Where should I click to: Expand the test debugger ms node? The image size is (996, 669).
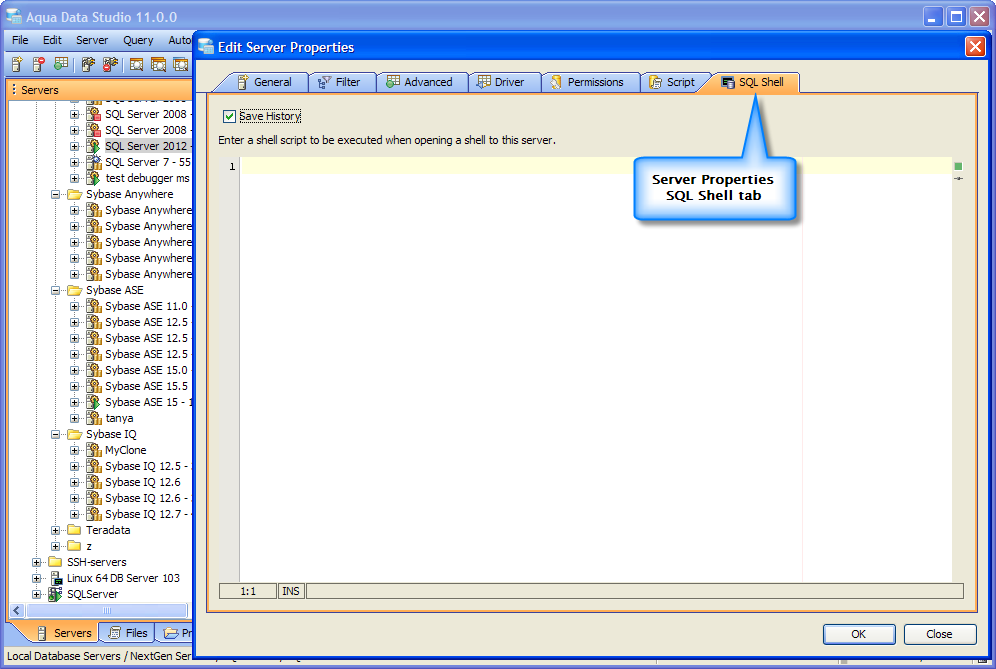(x=75, y=179)
